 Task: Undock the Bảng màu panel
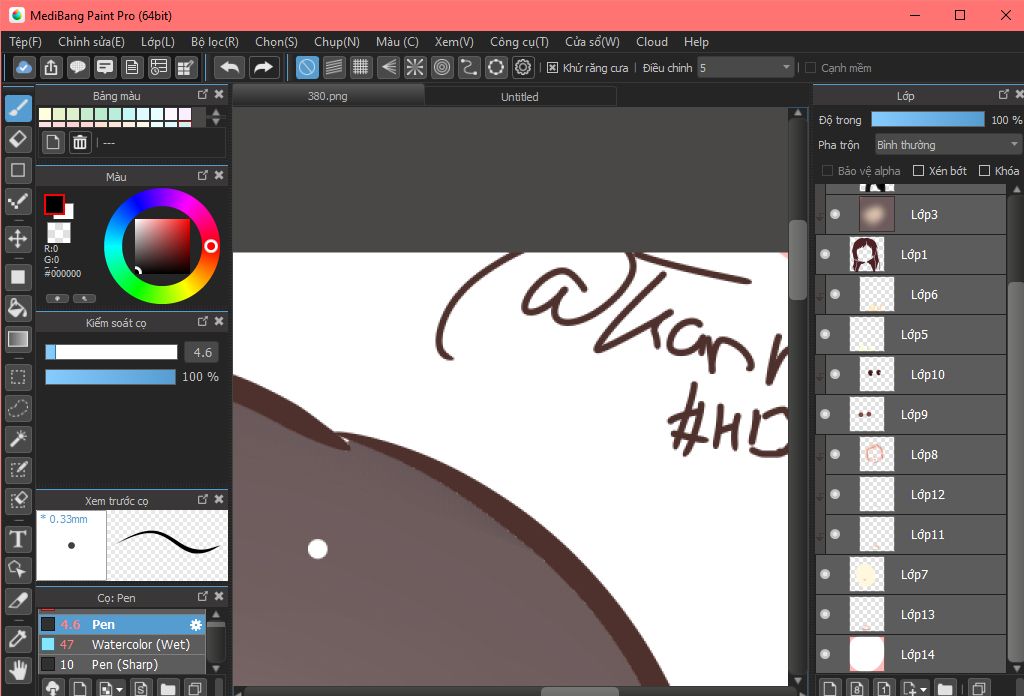point(202,95)
